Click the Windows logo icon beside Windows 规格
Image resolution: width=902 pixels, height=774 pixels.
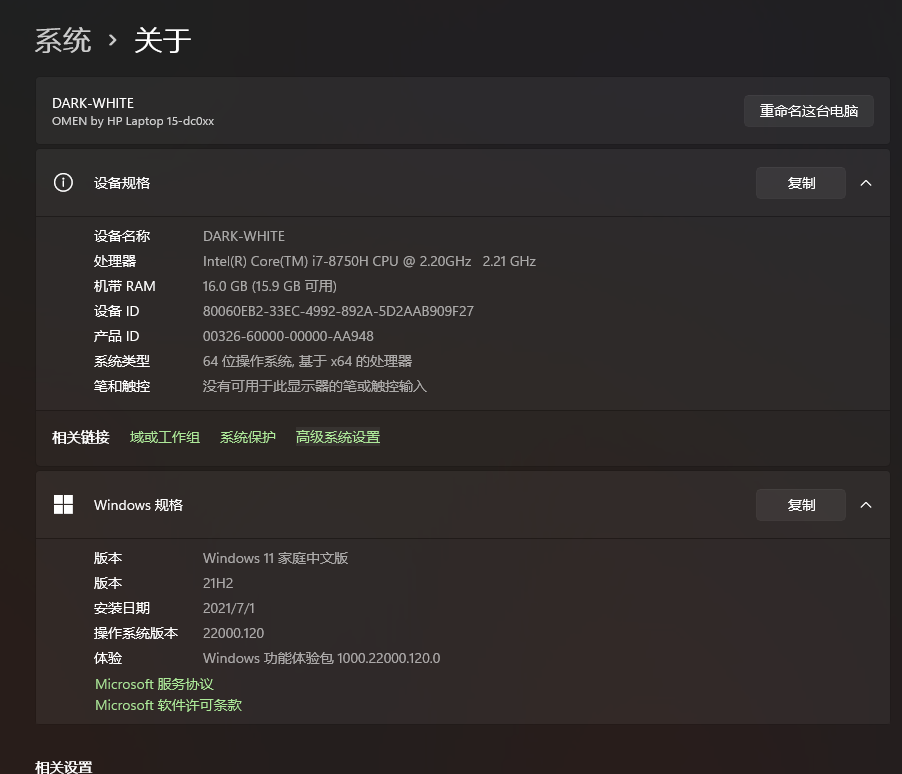point(63,505)
